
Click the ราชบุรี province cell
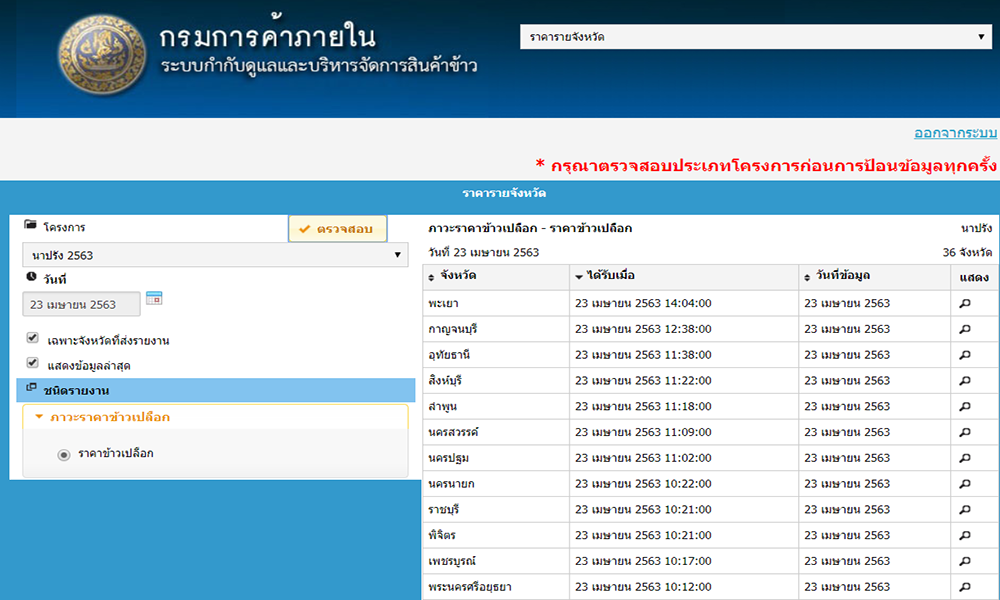[x=496, y=509]
